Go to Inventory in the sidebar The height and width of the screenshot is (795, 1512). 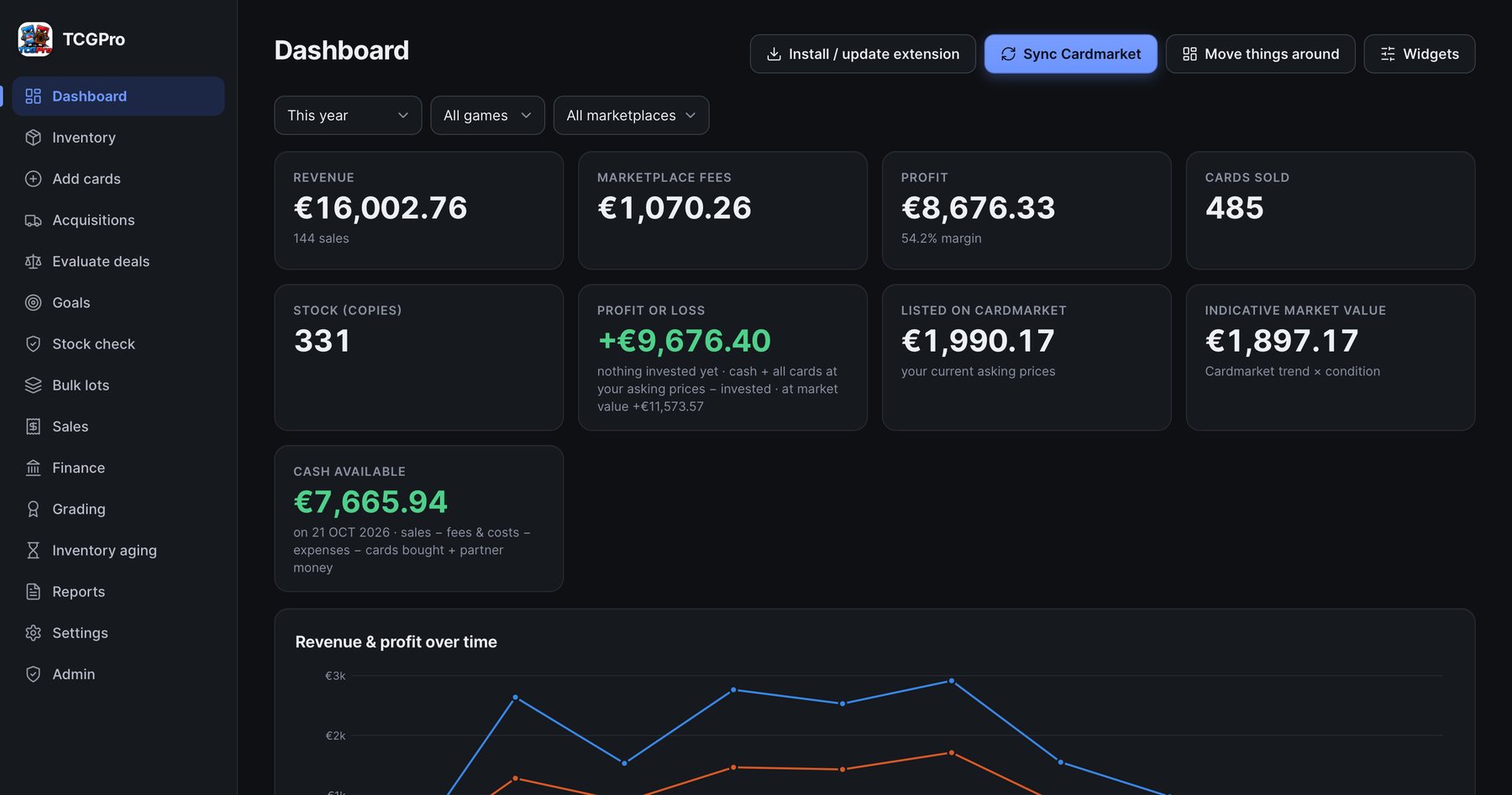click(118, 137)
